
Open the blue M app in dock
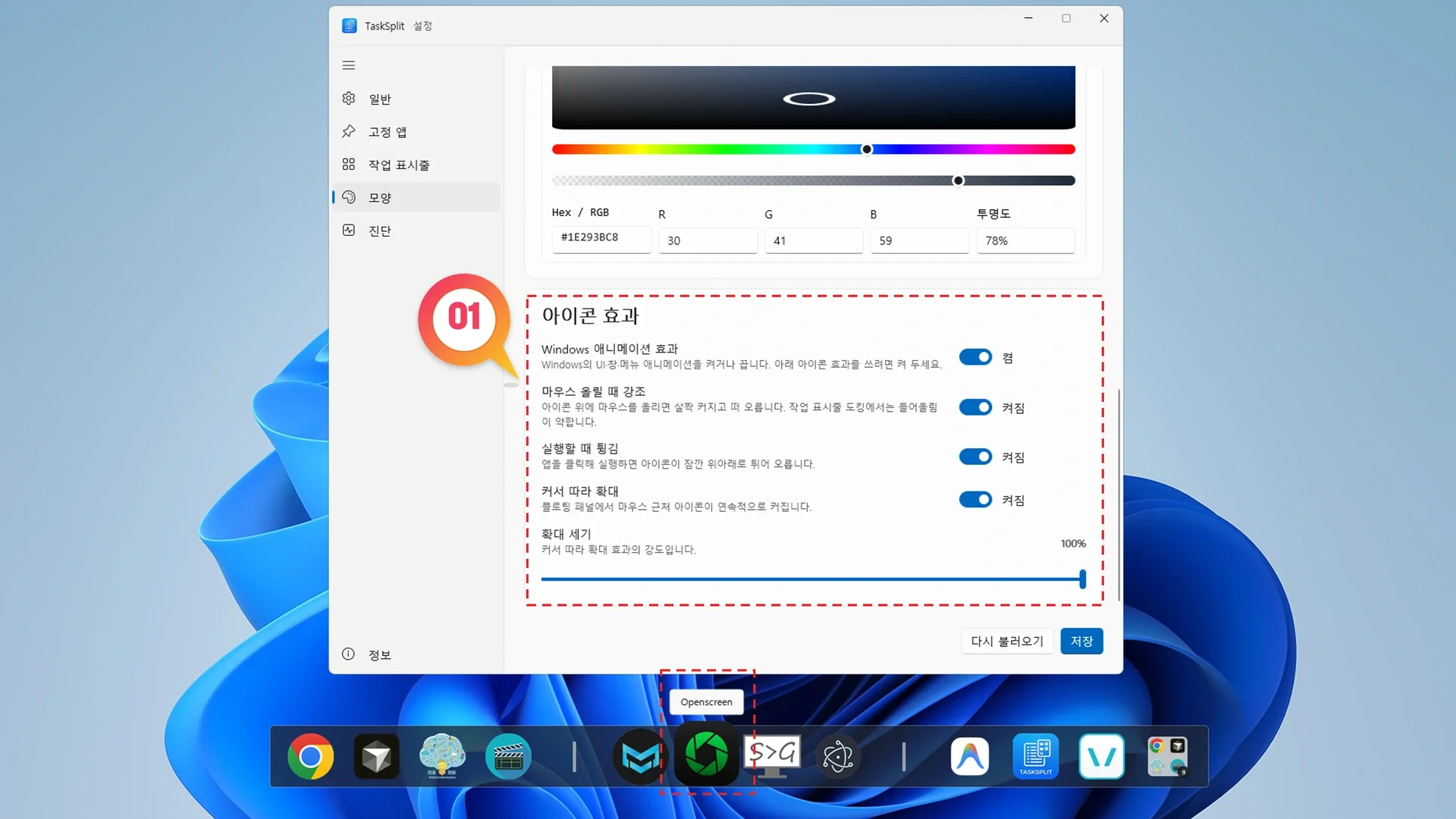(640, 756)
